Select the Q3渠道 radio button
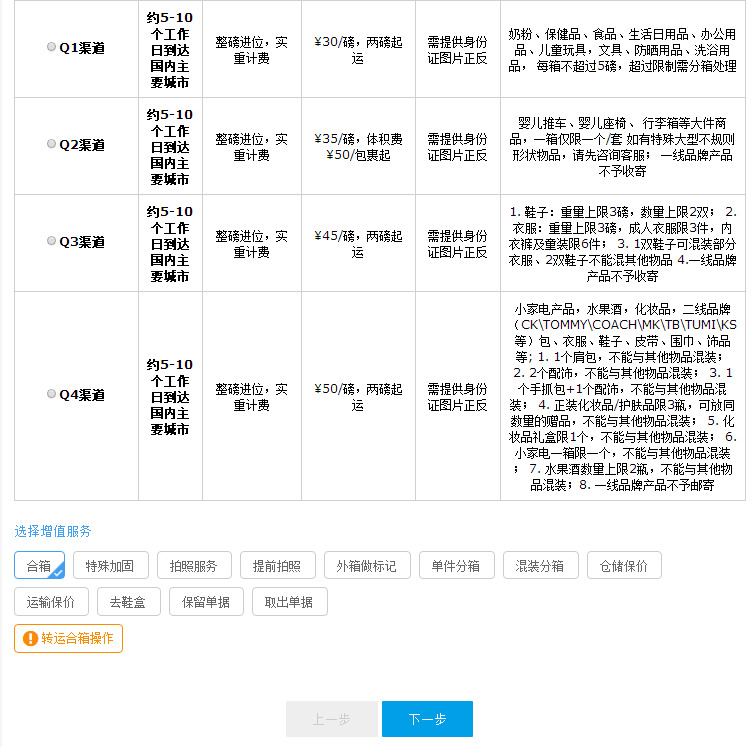This screenshot has width=755, height=747. pyautogui.click(x=51, y=241)
